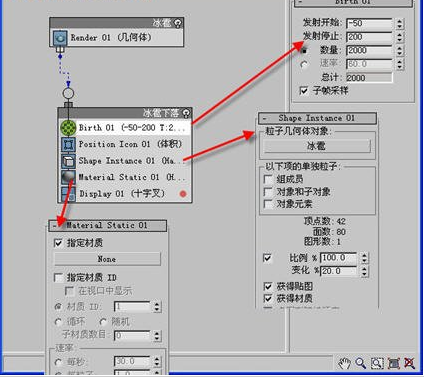Select the 材质 ID radio button

[58, 306]
